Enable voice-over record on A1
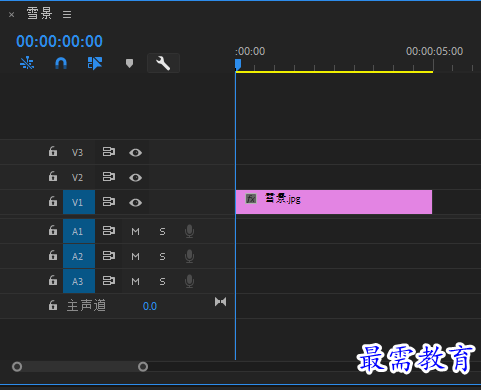The width and height of the screenshot is (481, 390). point(189,231)
